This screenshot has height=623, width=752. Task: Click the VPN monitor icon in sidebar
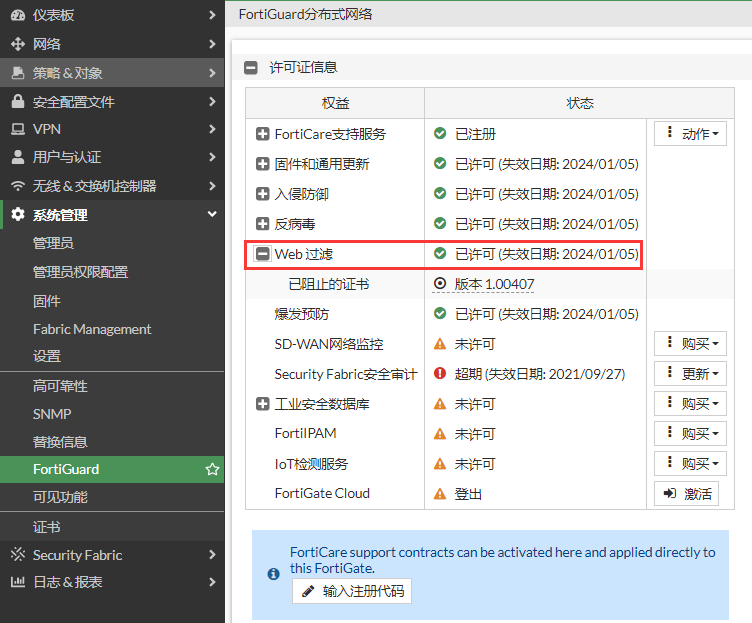17,129
